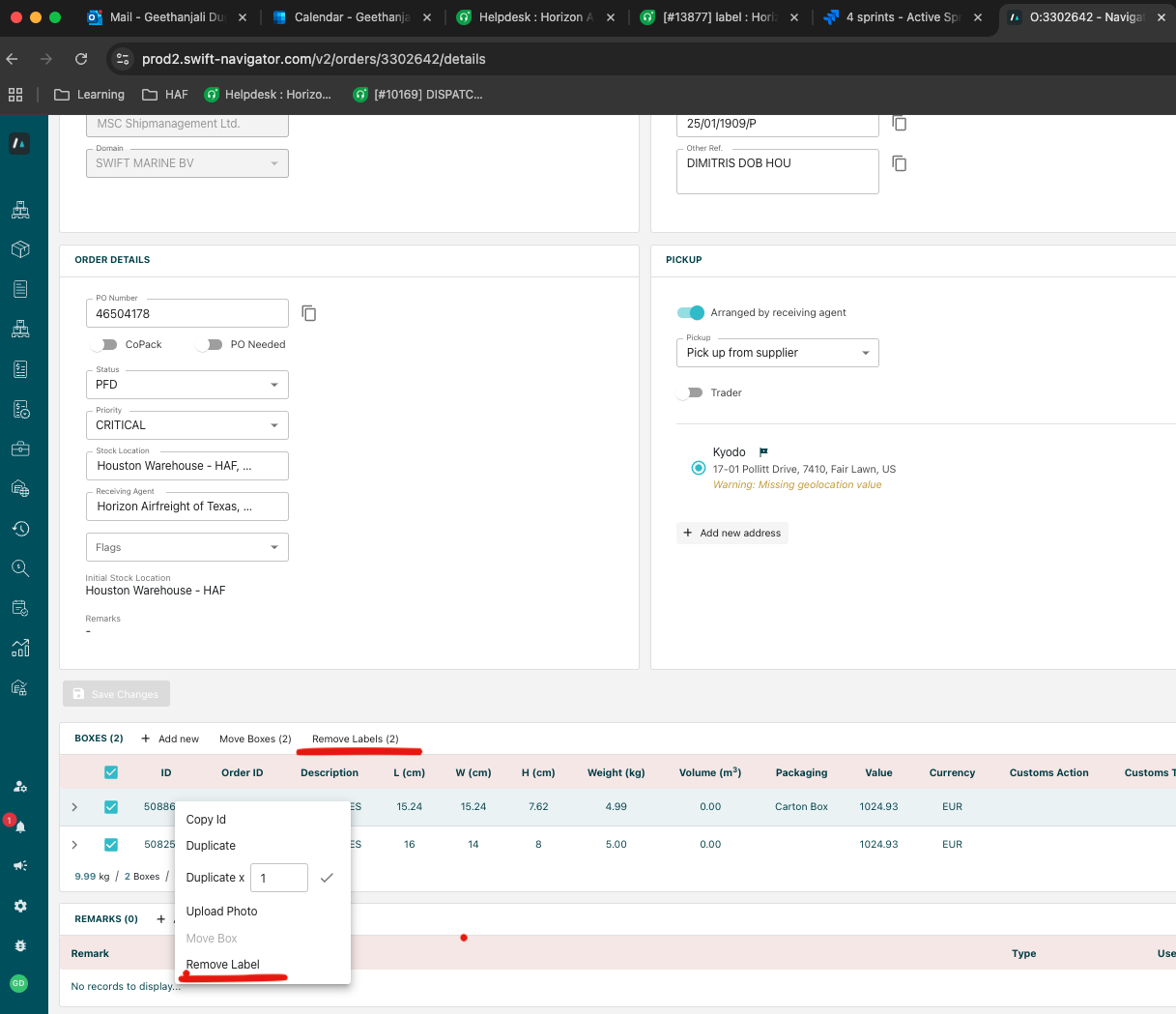Click Move Boxes (2)
The width and height of the screenshot is (1176, 1014).
[255, 739]
